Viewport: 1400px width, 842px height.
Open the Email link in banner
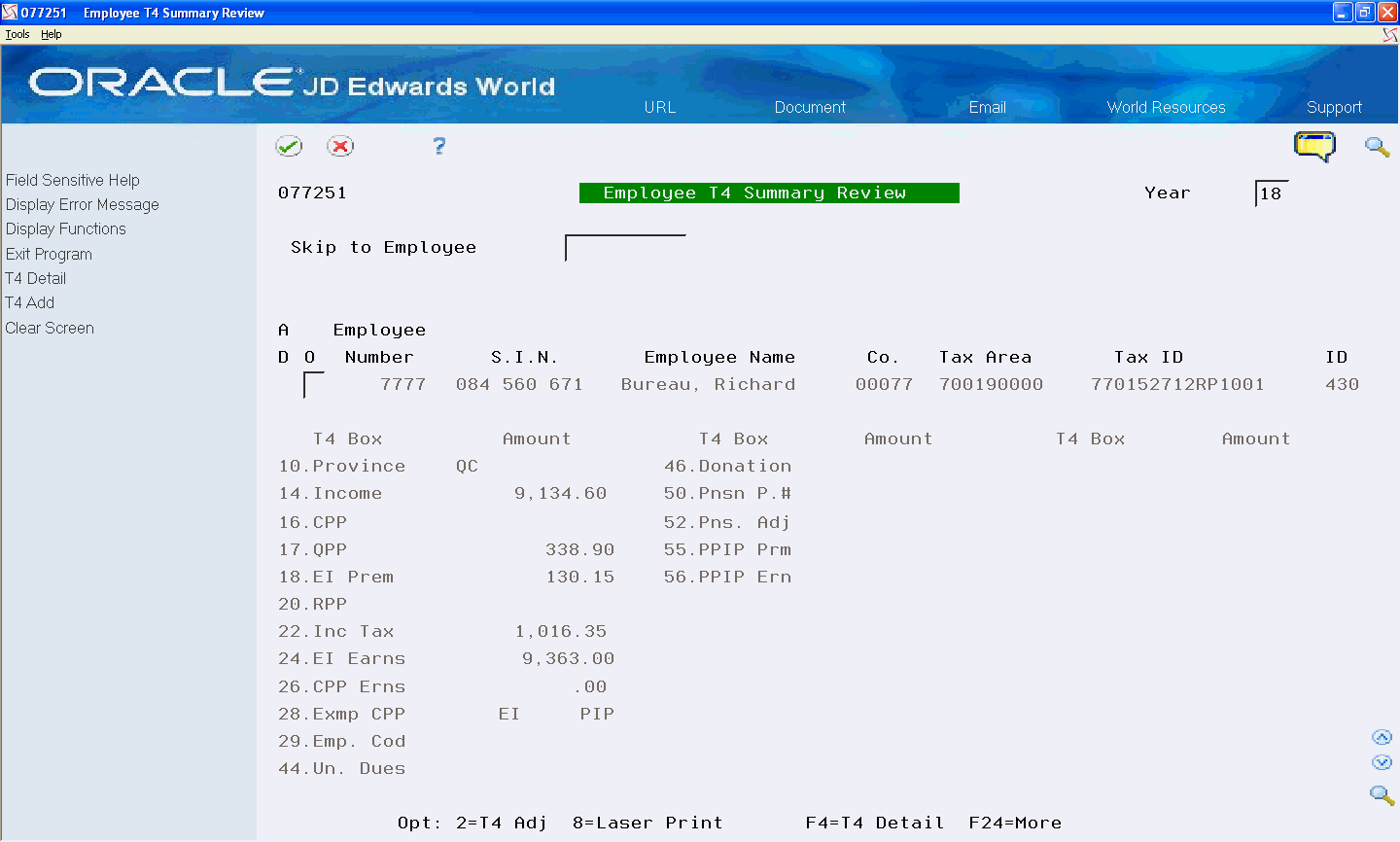[x=987, y=107]
